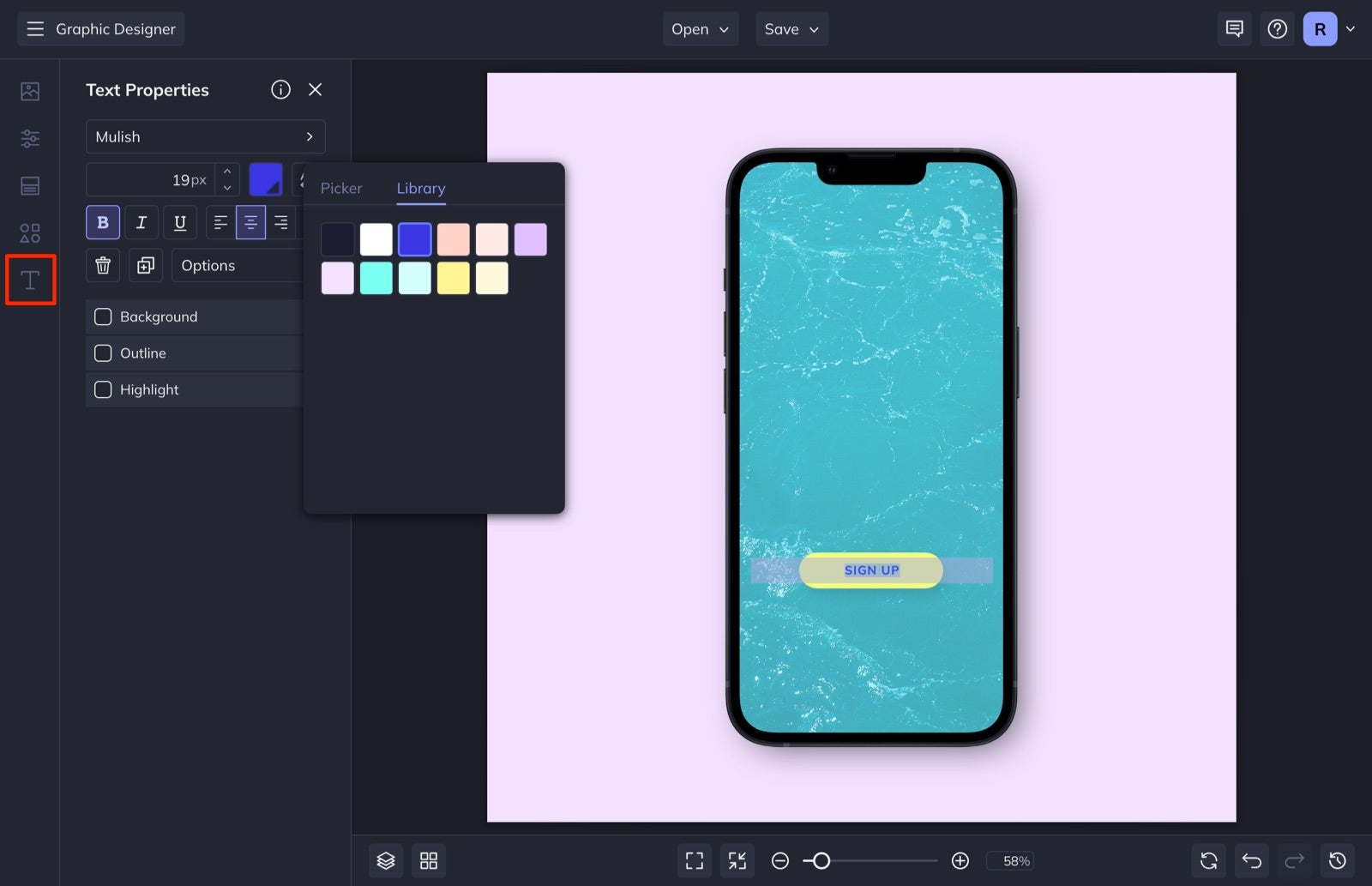The image size is (1372, 886).
Task: Select the Images panel in the sidebar
Action: [x=30, y=90]
